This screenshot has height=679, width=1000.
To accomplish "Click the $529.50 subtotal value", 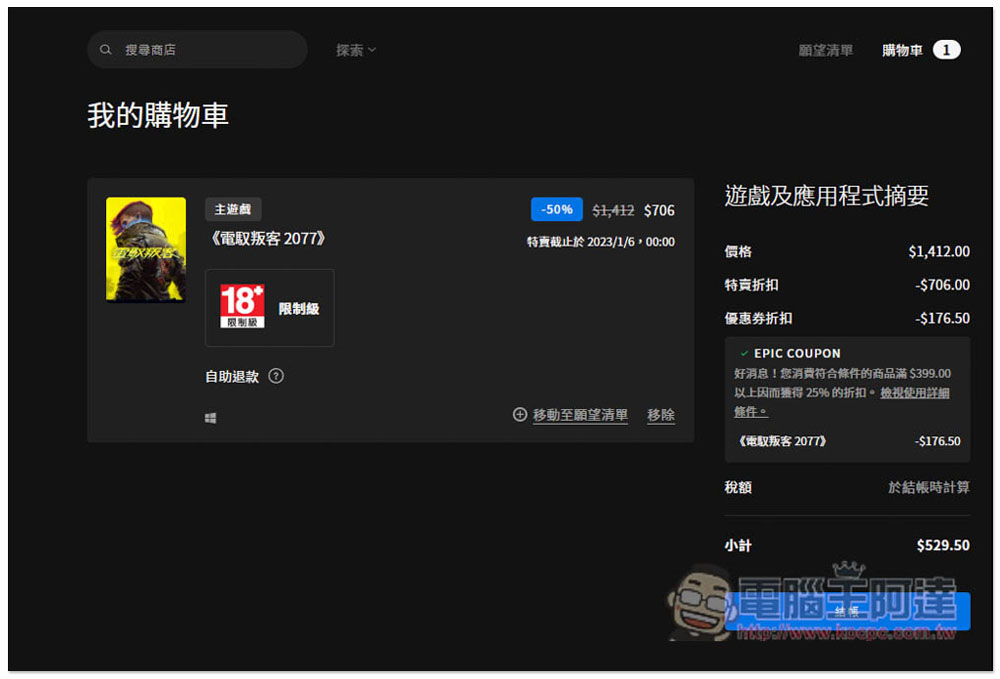I will click(x=943, y=545).
